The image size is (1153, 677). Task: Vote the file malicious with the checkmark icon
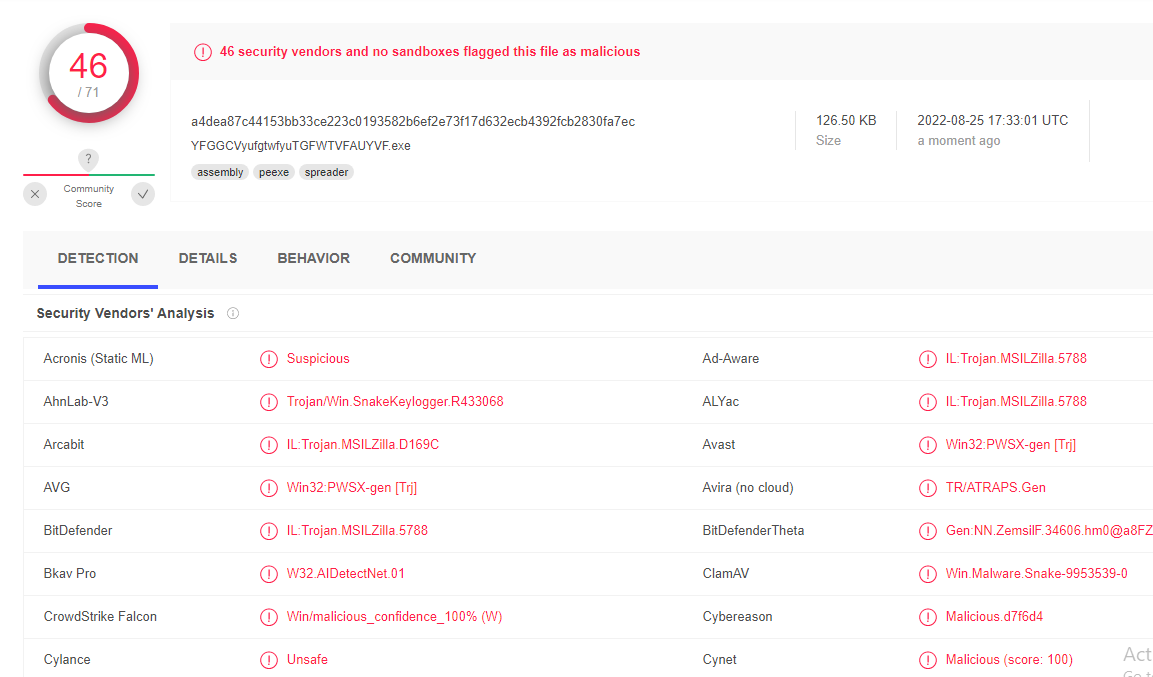point(142,194)
